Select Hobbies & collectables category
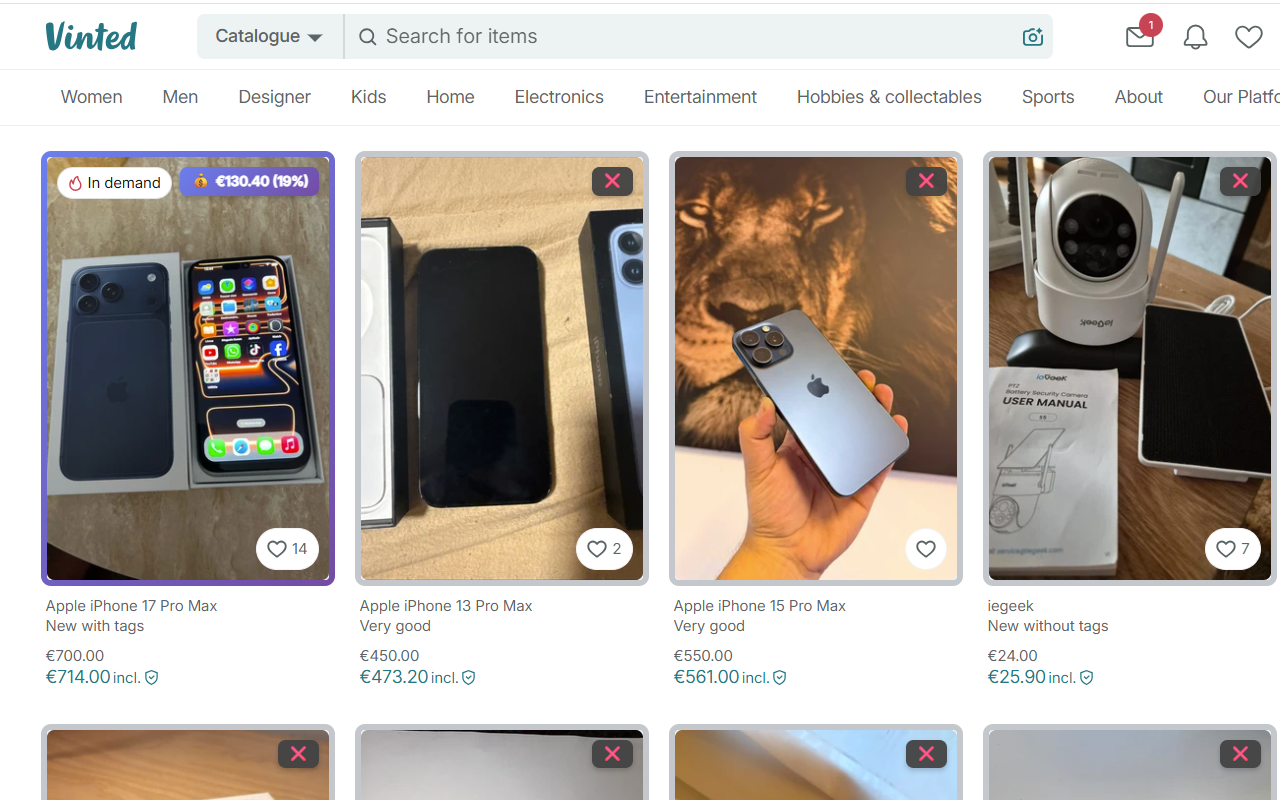 889,97
